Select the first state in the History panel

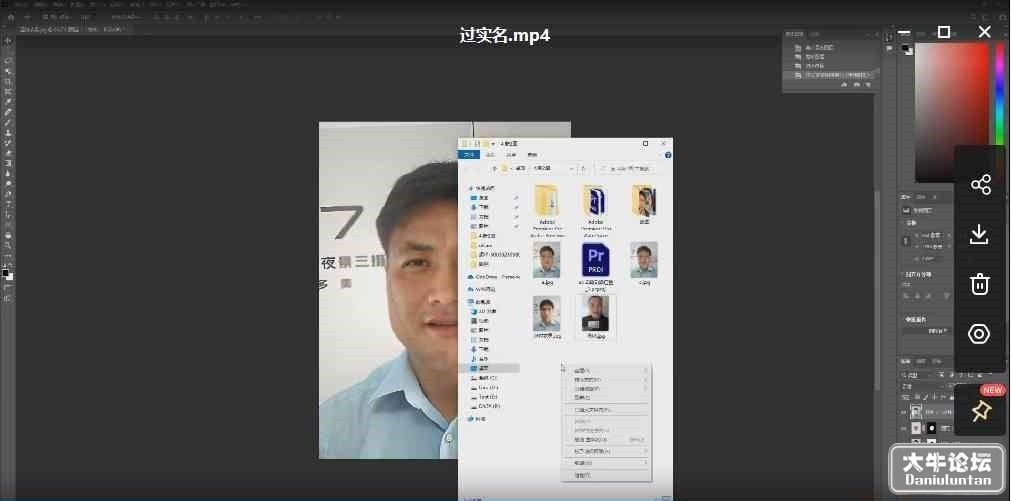pos(831,48)
